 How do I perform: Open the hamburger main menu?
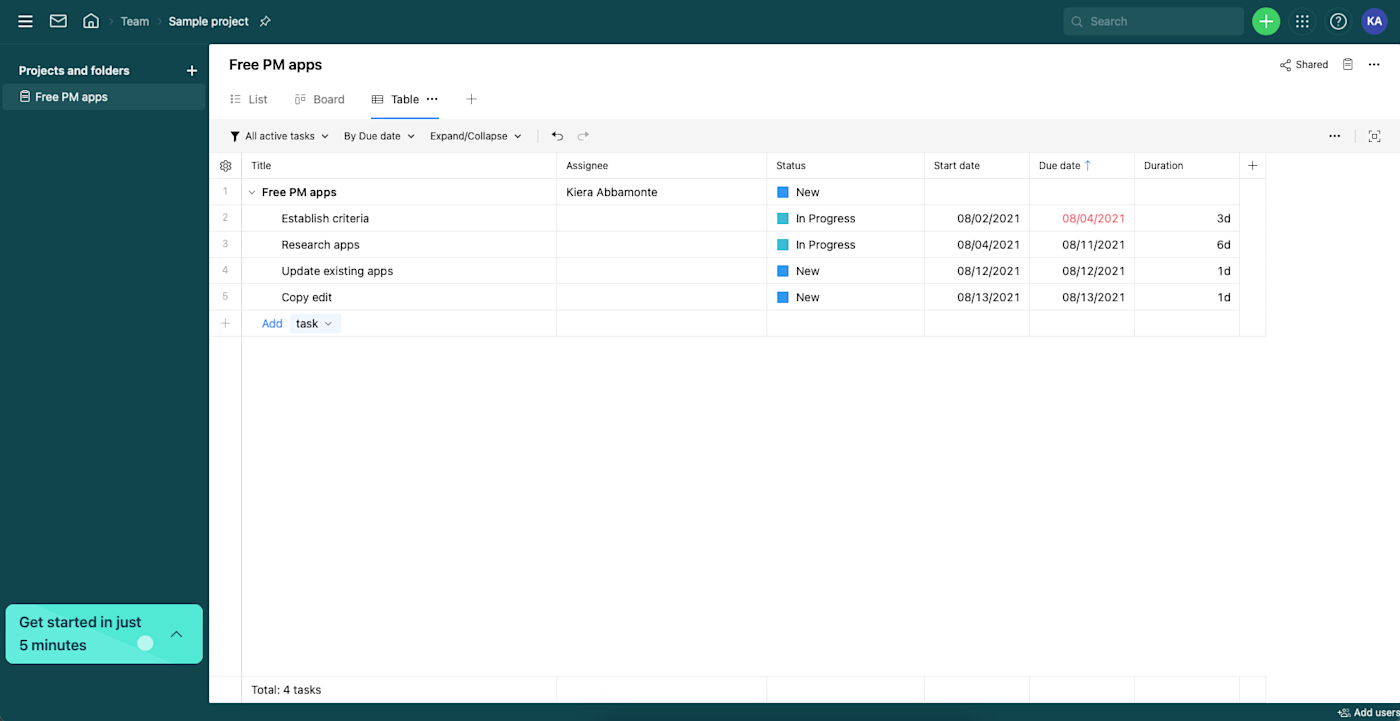(x=25, y=21)
